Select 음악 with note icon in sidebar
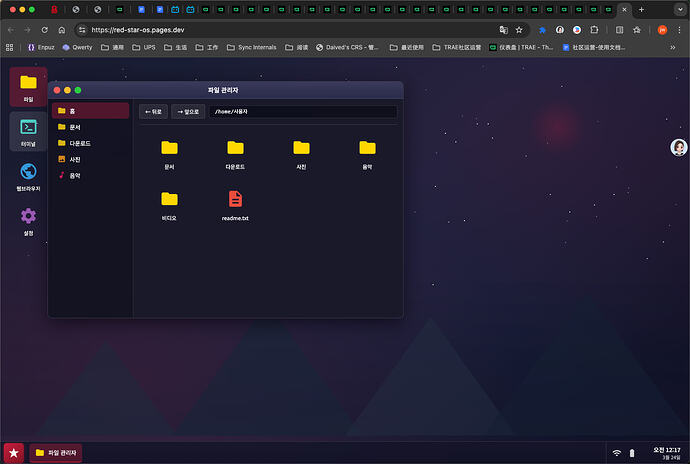Screen dimensions: 690x464 [x=91, y=175]
